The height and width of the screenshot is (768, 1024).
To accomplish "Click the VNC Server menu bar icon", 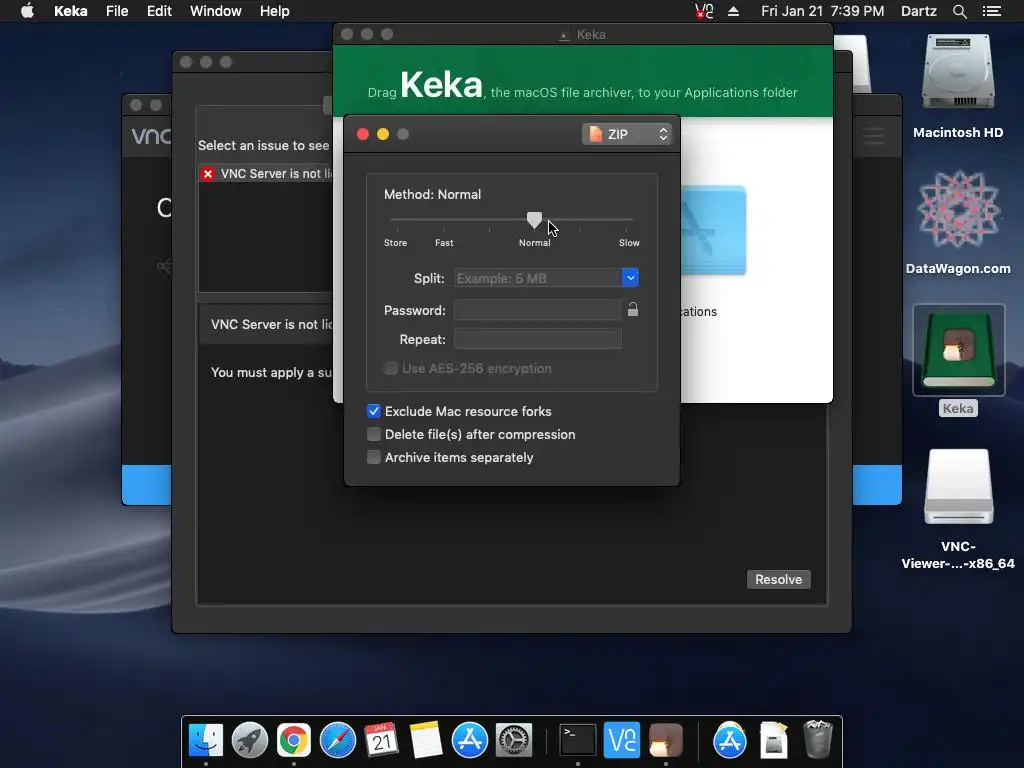I will pos(704,11).
